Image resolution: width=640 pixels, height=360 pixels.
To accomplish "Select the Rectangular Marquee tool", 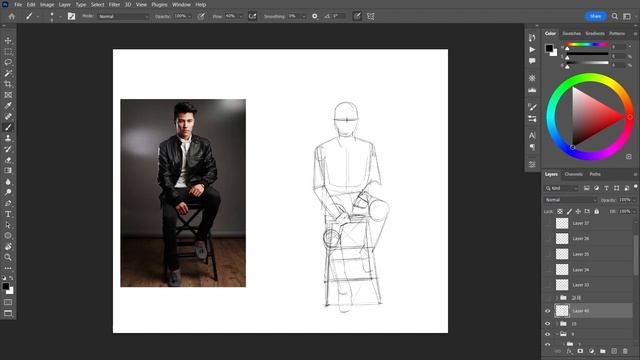I will [8, 52].
